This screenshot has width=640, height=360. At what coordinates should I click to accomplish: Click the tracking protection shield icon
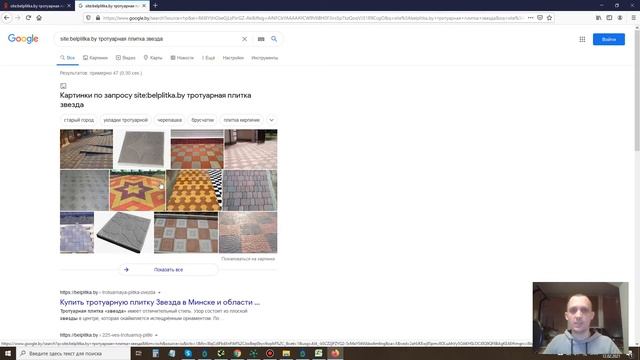click(89, 18)
